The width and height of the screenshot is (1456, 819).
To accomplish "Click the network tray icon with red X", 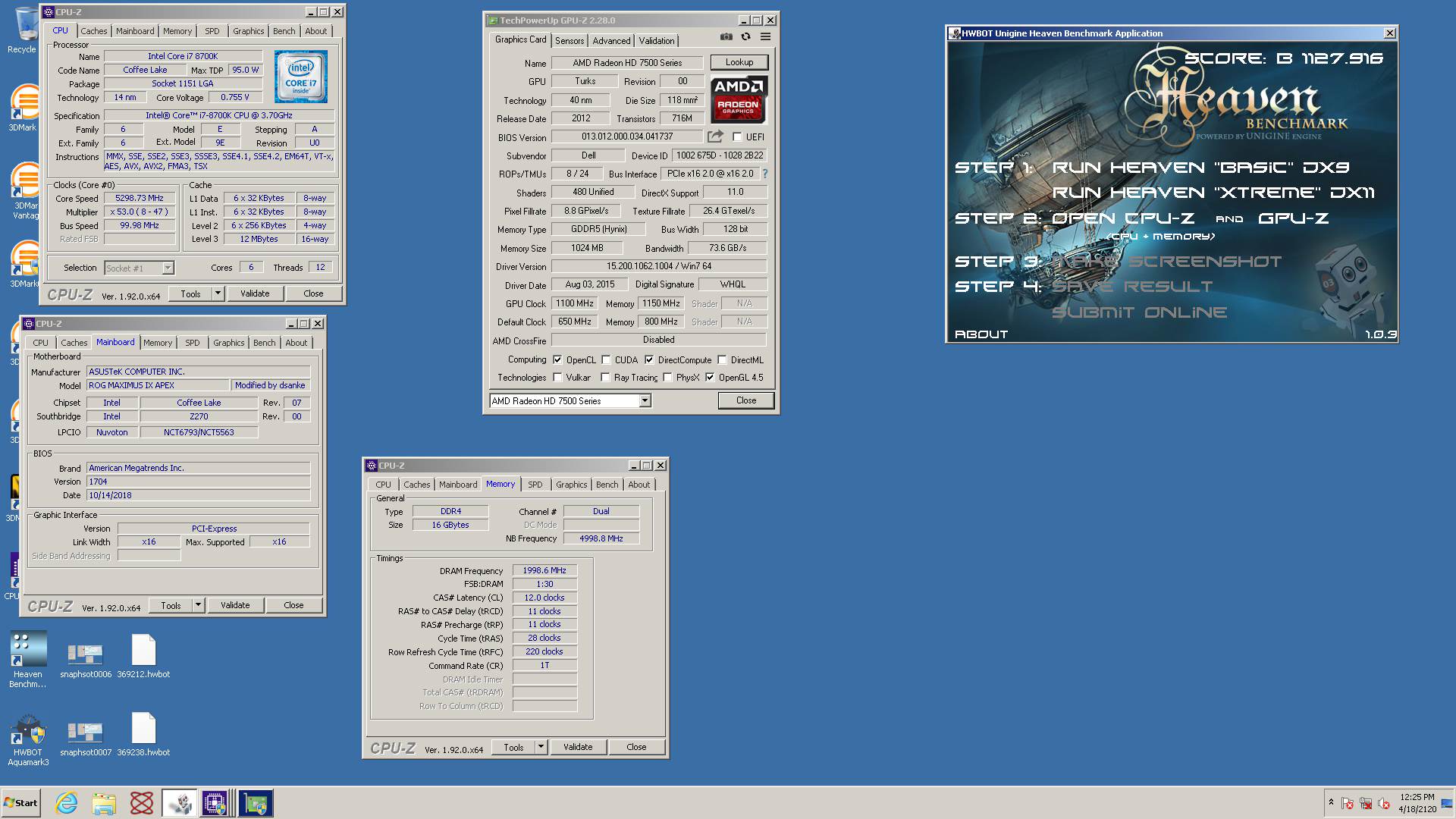I will 1366,803.
